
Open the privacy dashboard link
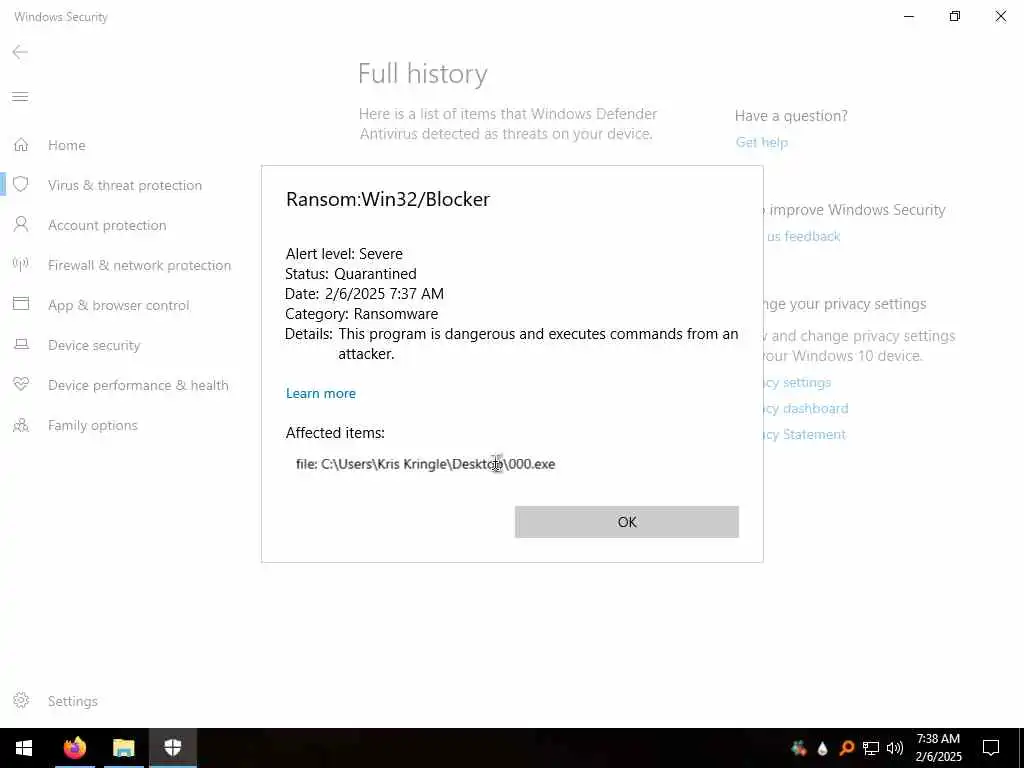(x=806, y=409)
